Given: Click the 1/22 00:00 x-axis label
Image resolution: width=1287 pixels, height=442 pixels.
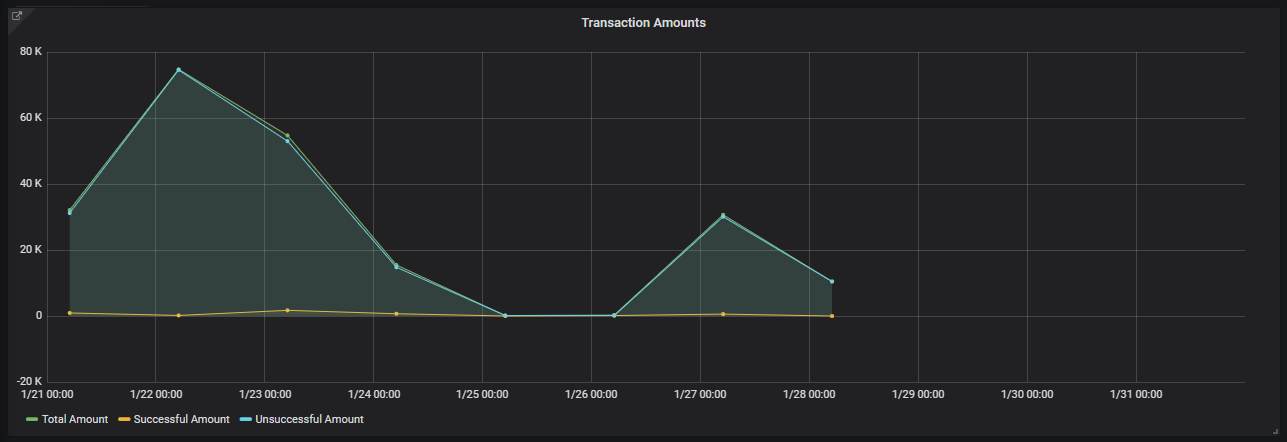Looking at the screenshot, I should point(155,395).
